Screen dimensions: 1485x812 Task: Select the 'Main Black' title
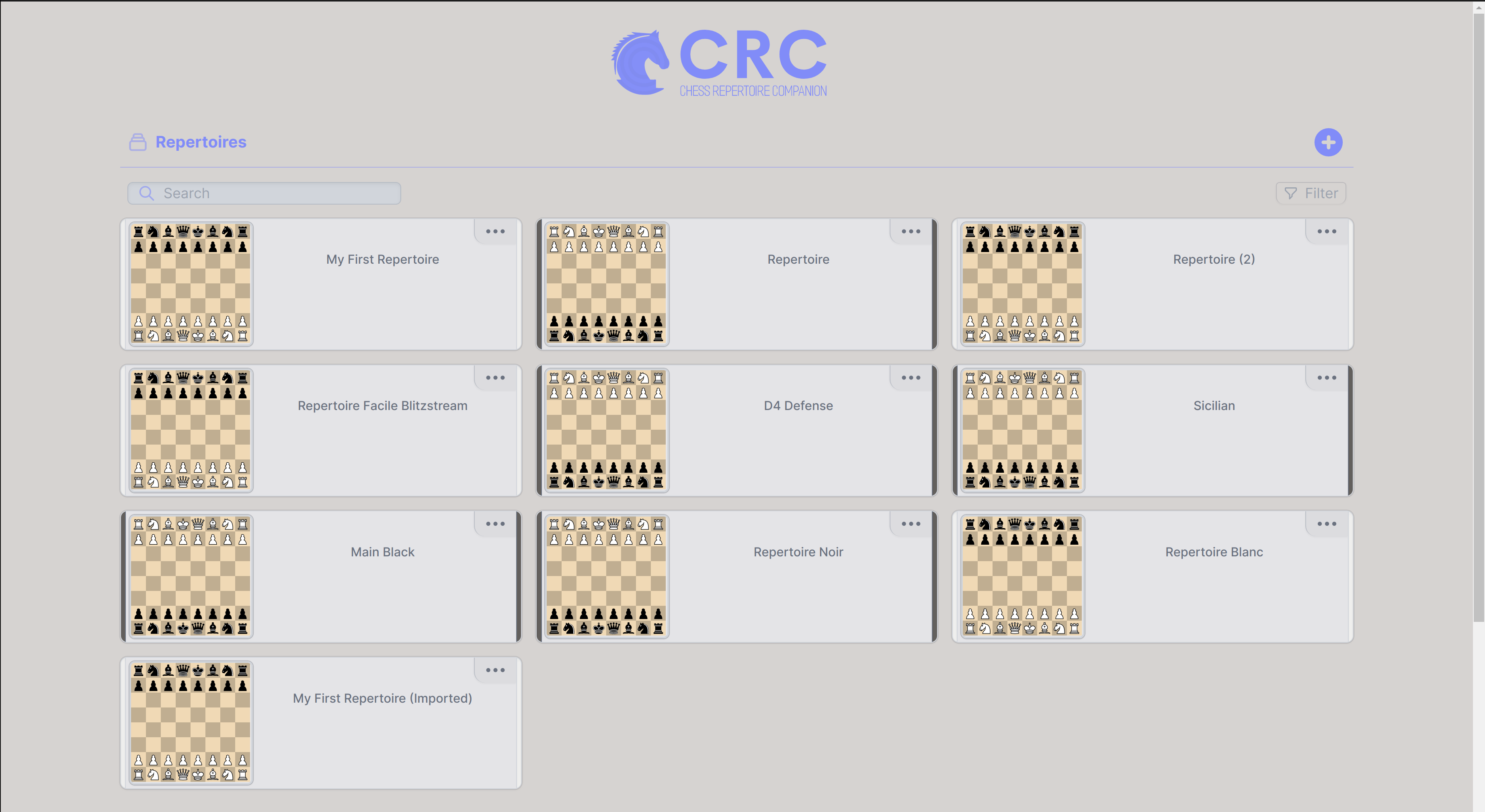click(x=383, y=552)
